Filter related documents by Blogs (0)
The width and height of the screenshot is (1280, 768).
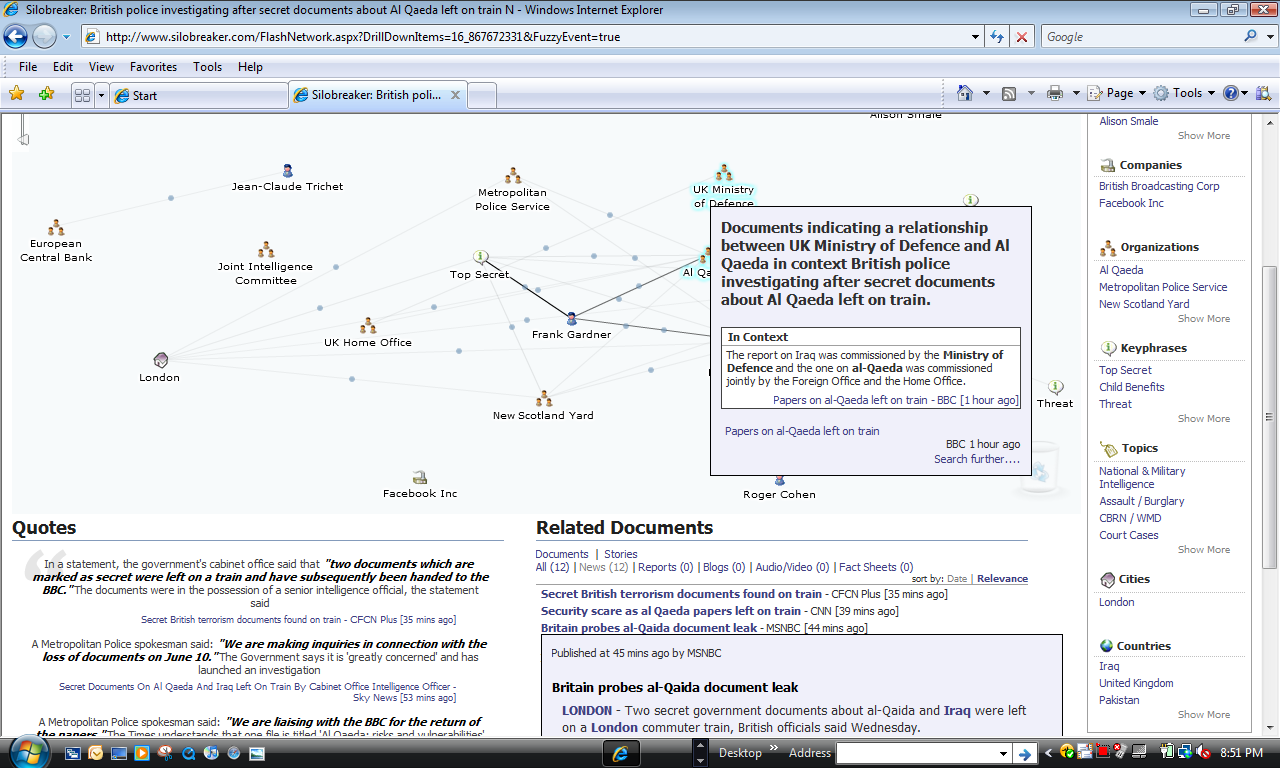point(724,567)
